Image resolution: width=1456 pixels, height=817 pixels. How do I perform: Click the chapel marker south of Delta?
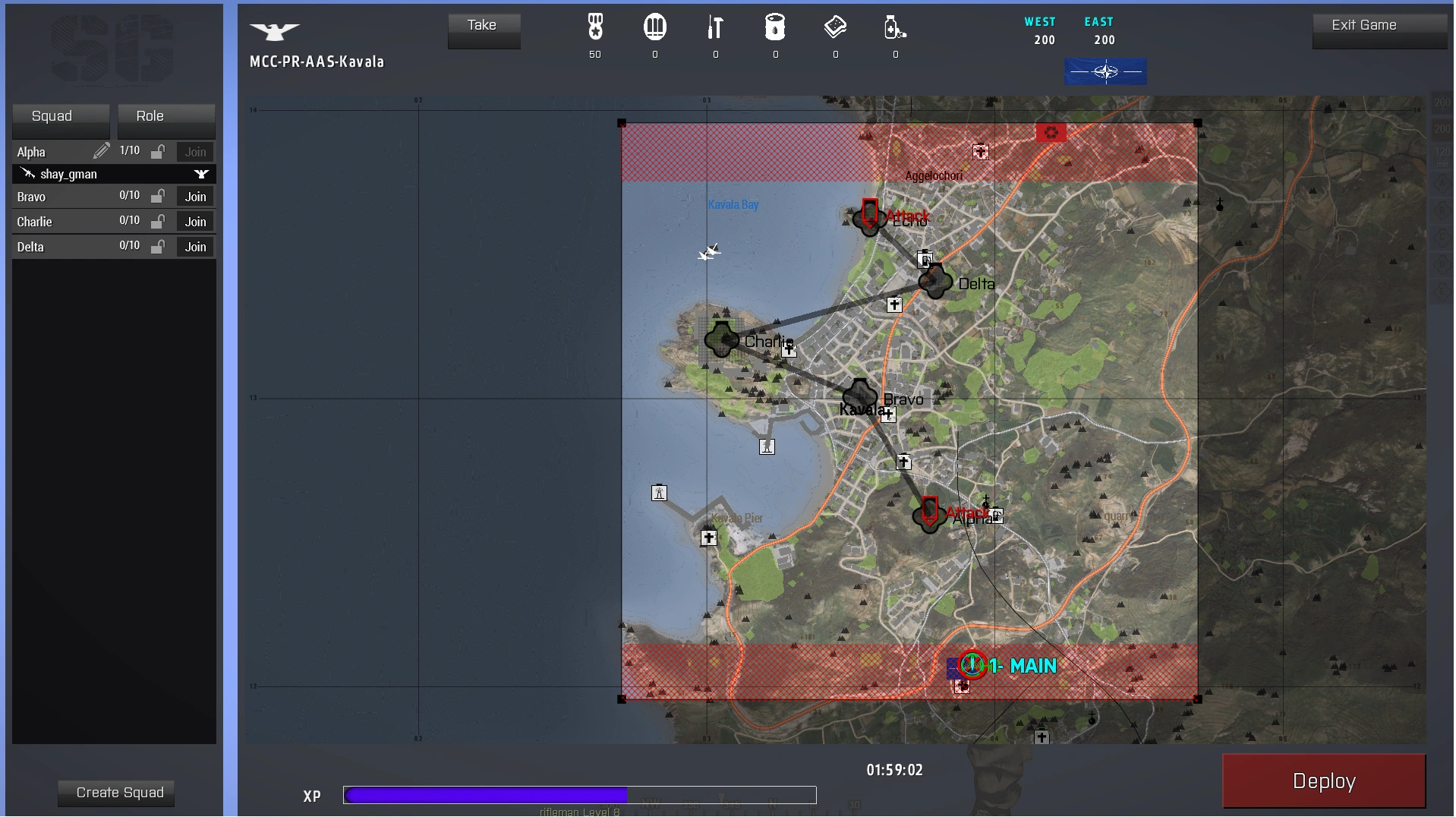pos(894,305)
